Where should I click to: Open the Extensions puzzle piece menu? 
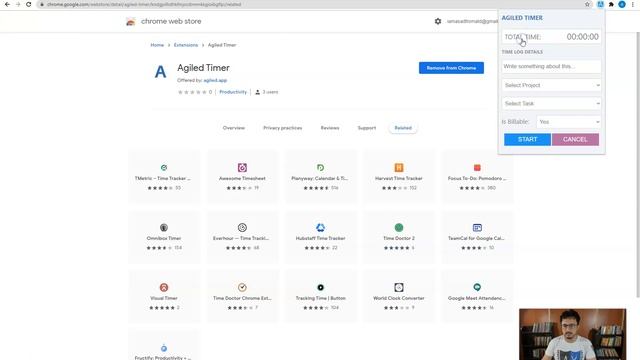[611, 4]
